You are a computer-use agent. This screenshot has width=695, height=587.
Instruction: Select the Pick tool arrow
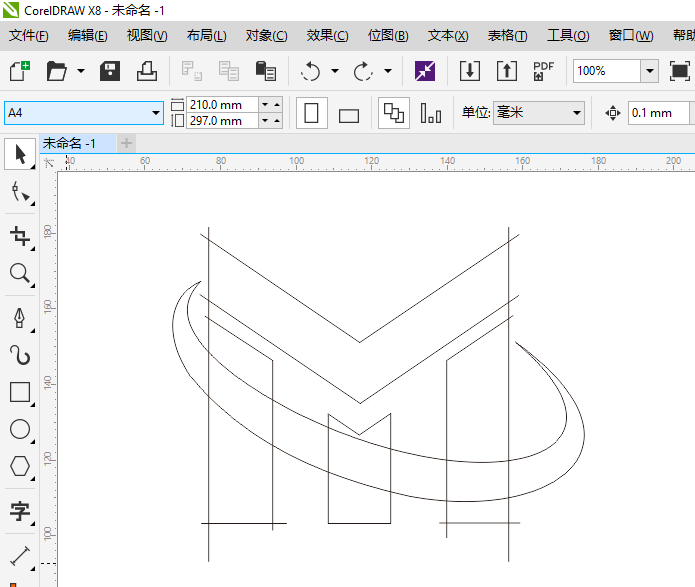(20, 154)
